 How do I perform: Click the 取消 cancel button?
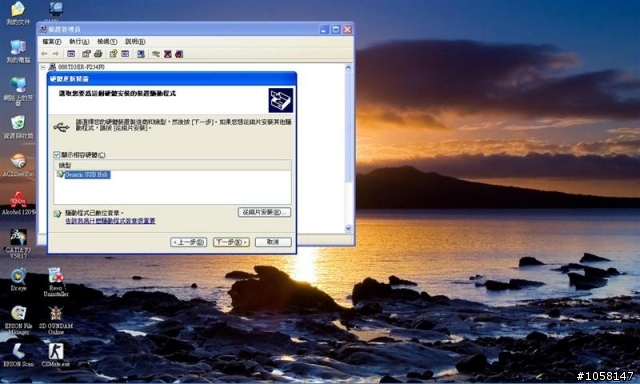click(x=273, y=242)
